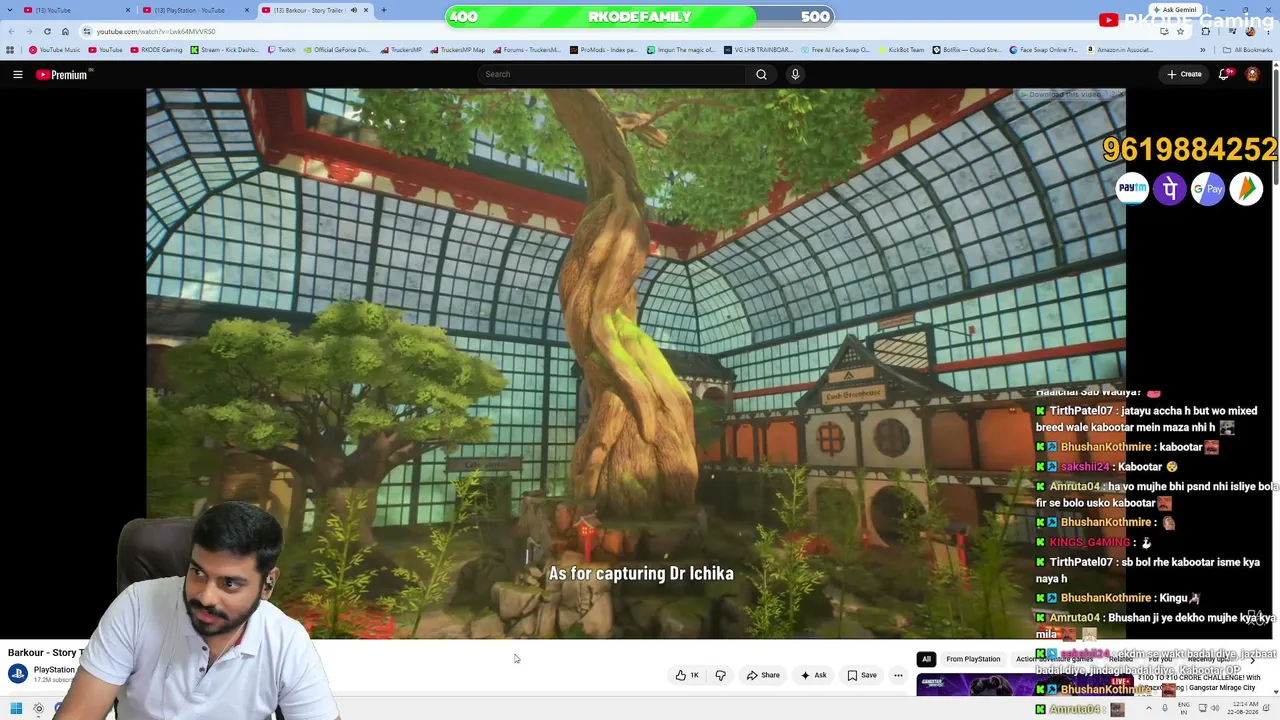
Task: Open a new browser tab
Action: point(383,10)
